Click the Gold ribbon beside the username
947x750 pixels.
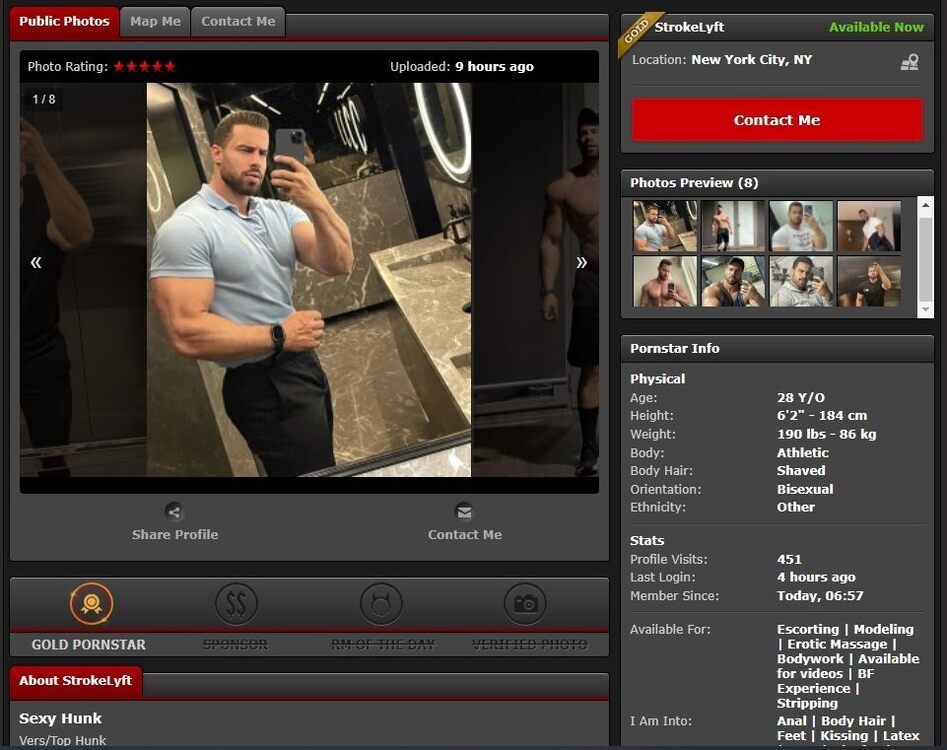click(x=637, y=30)
